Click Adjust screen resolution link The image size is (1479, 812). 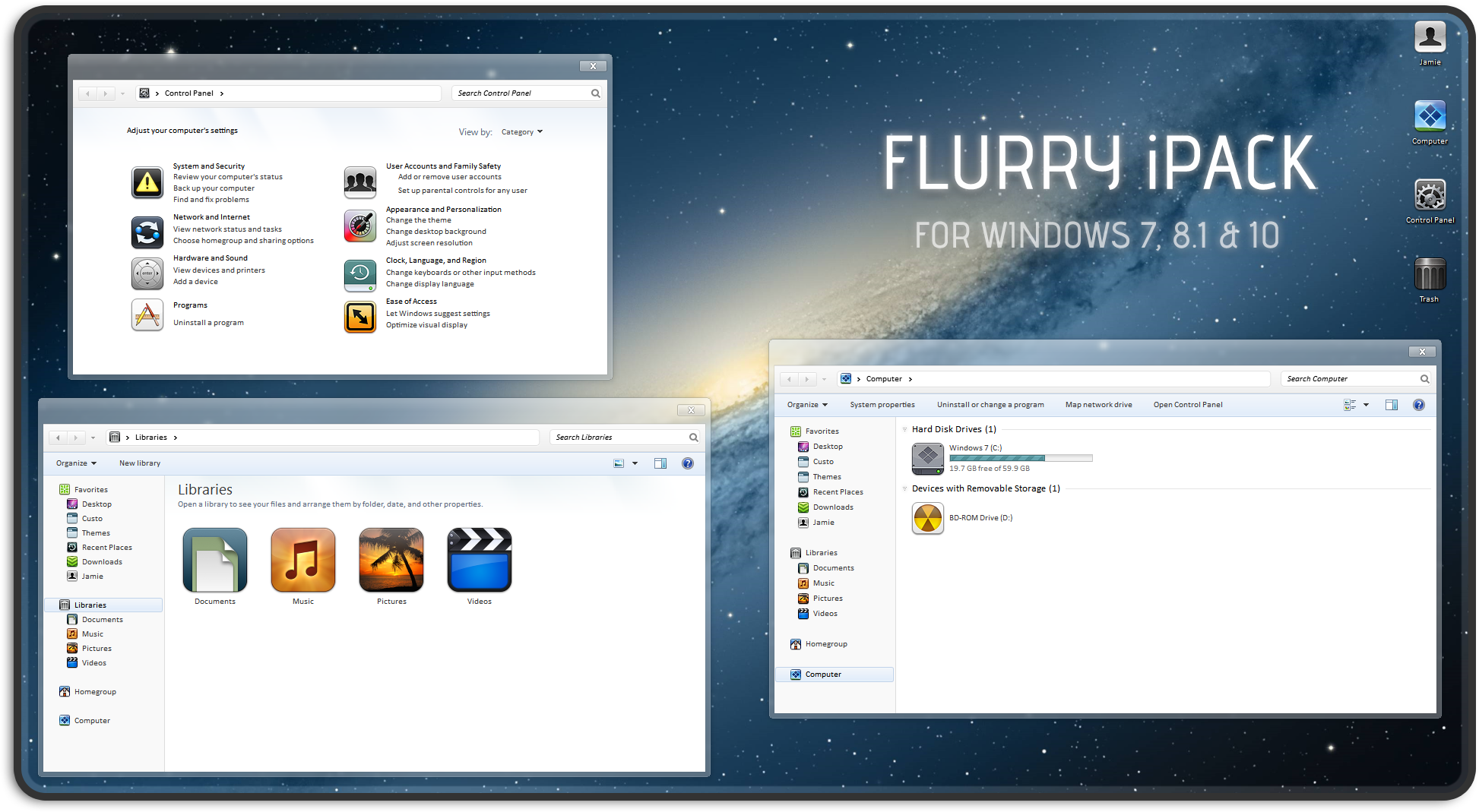[429, 243]
